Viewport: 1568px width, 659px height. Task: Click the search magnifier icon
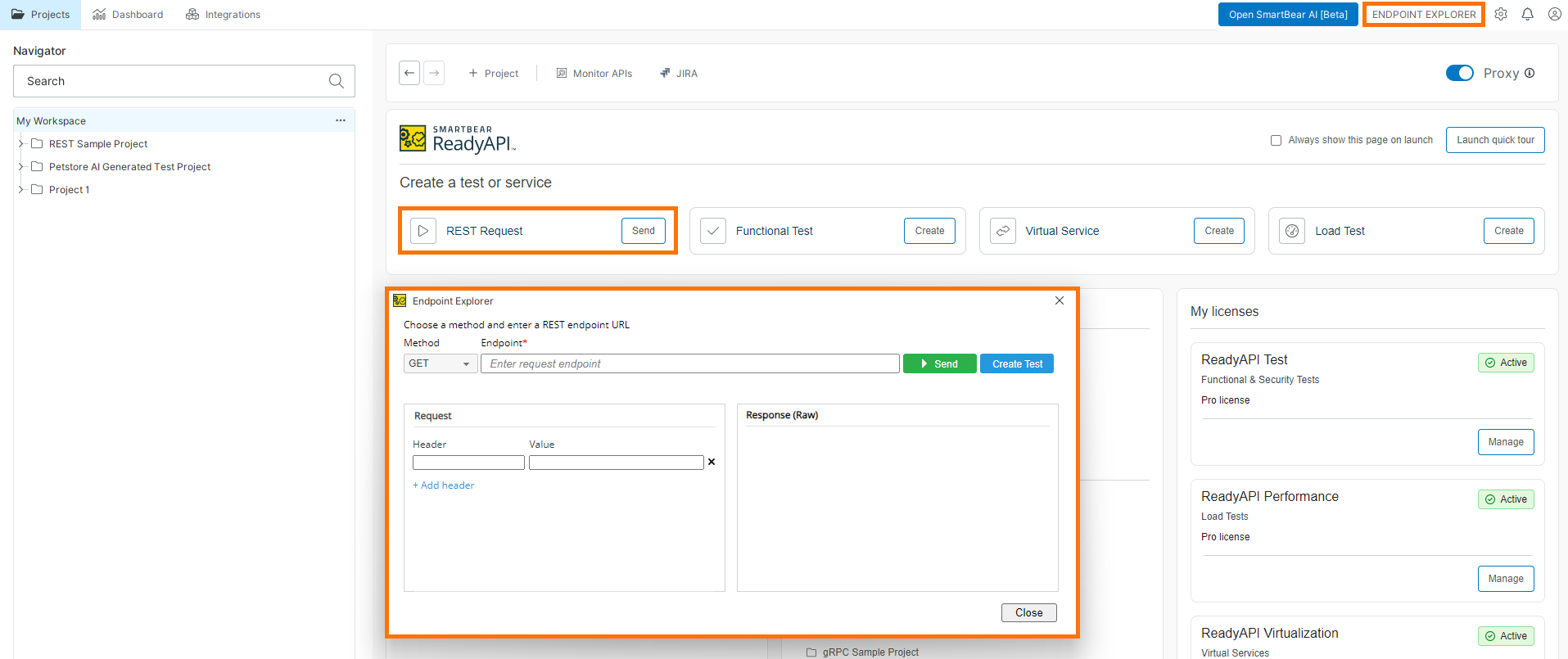pos(336,81)
